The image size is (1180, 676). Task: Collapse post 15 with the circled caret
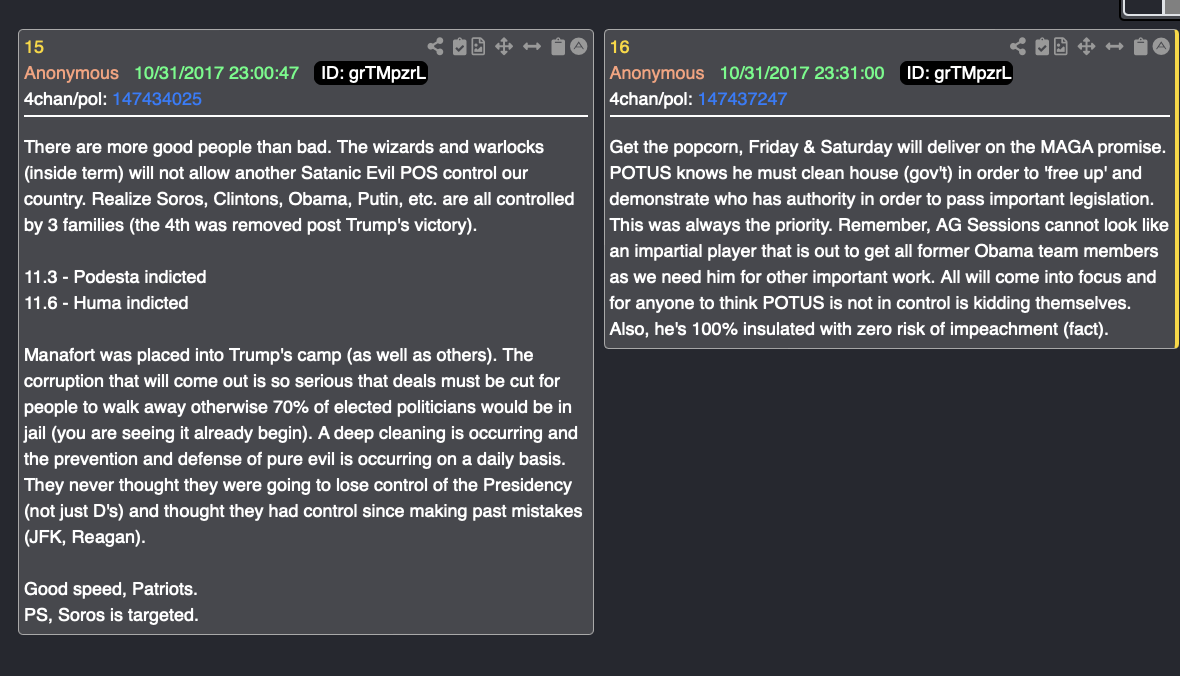tap(578, 46)
